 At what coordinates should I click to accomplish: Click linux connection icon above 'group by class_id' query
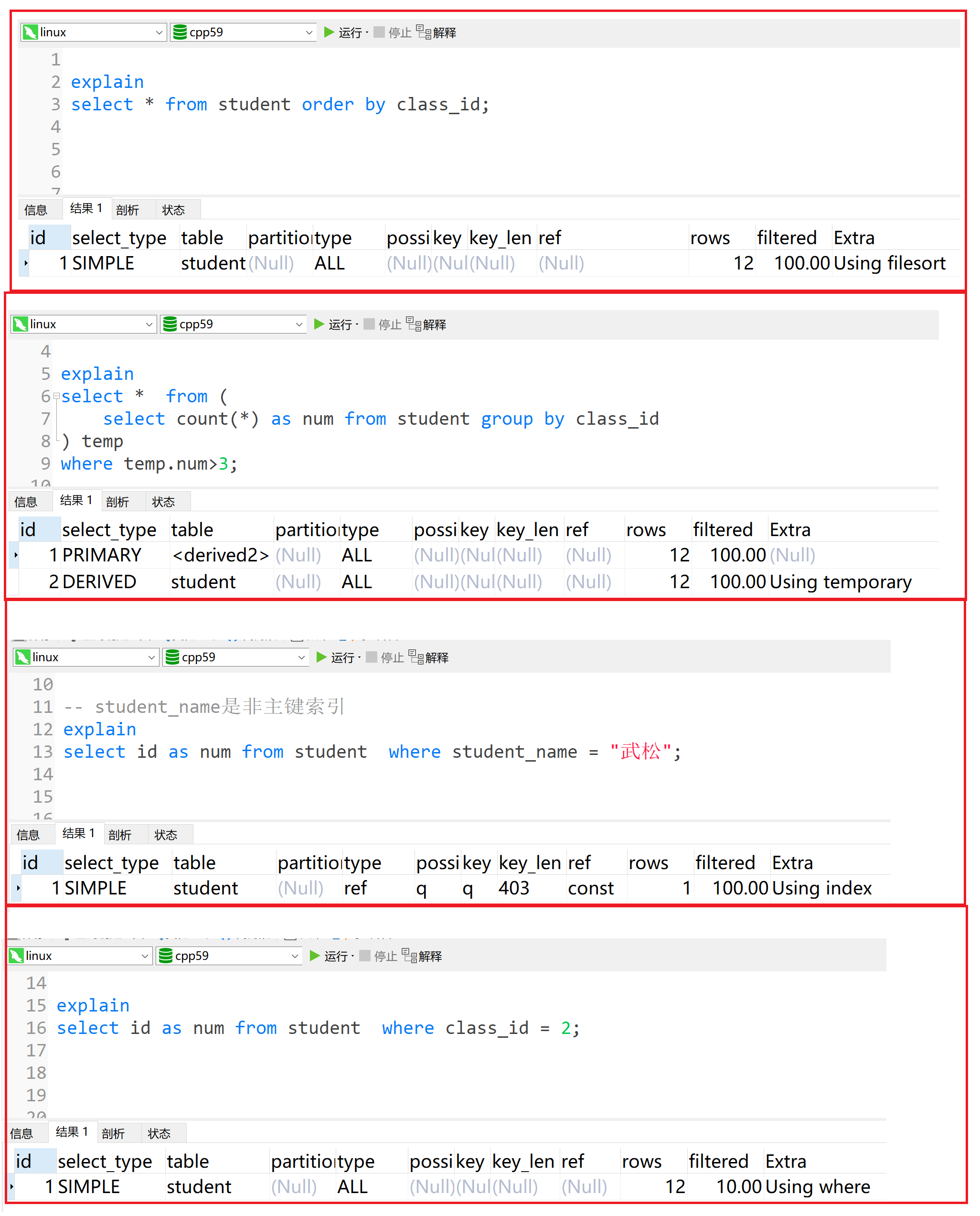coord(21,324)
